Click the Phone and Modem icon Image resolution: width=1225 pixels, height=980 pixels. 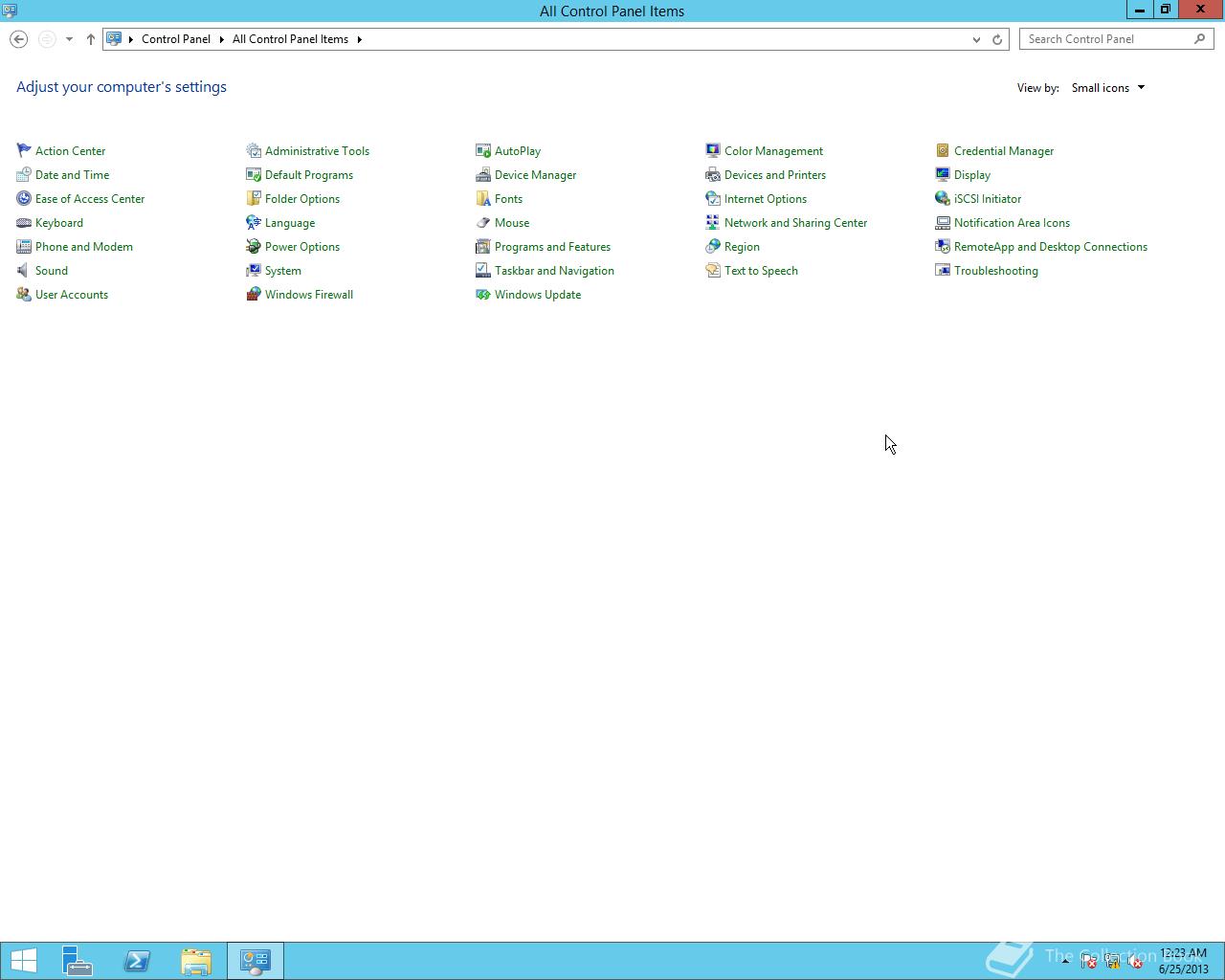[x=24, y=246]
